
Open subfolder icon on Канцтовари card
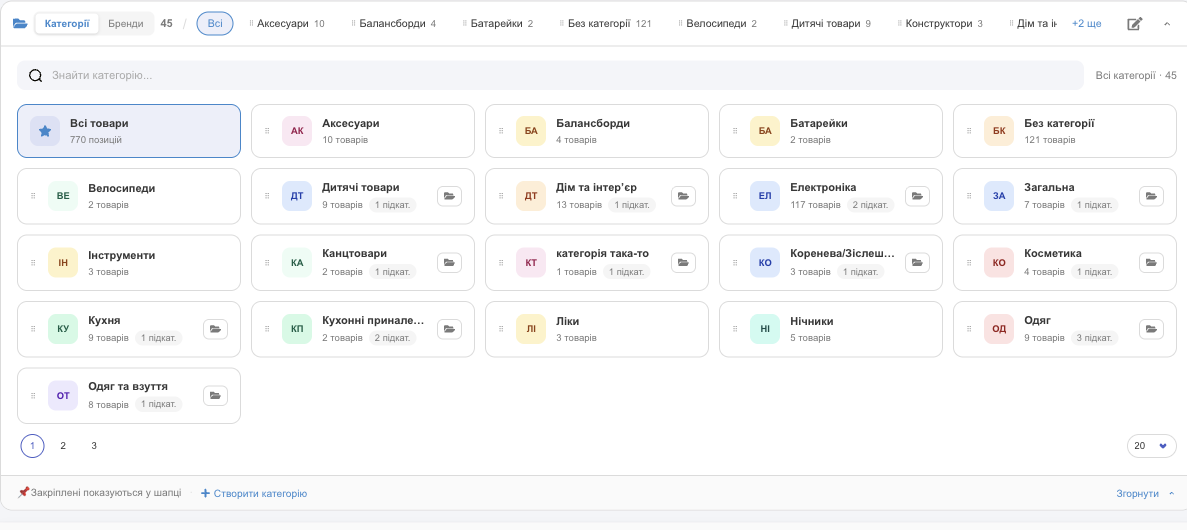point(450,263)
